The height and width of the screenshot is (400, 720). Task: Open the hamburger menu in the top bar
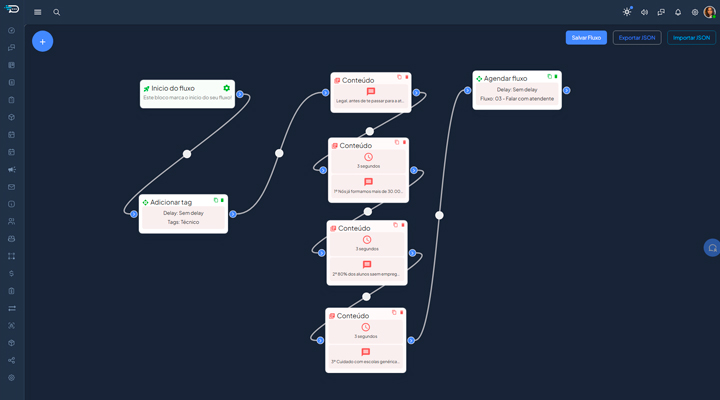(x=38, y=12)
